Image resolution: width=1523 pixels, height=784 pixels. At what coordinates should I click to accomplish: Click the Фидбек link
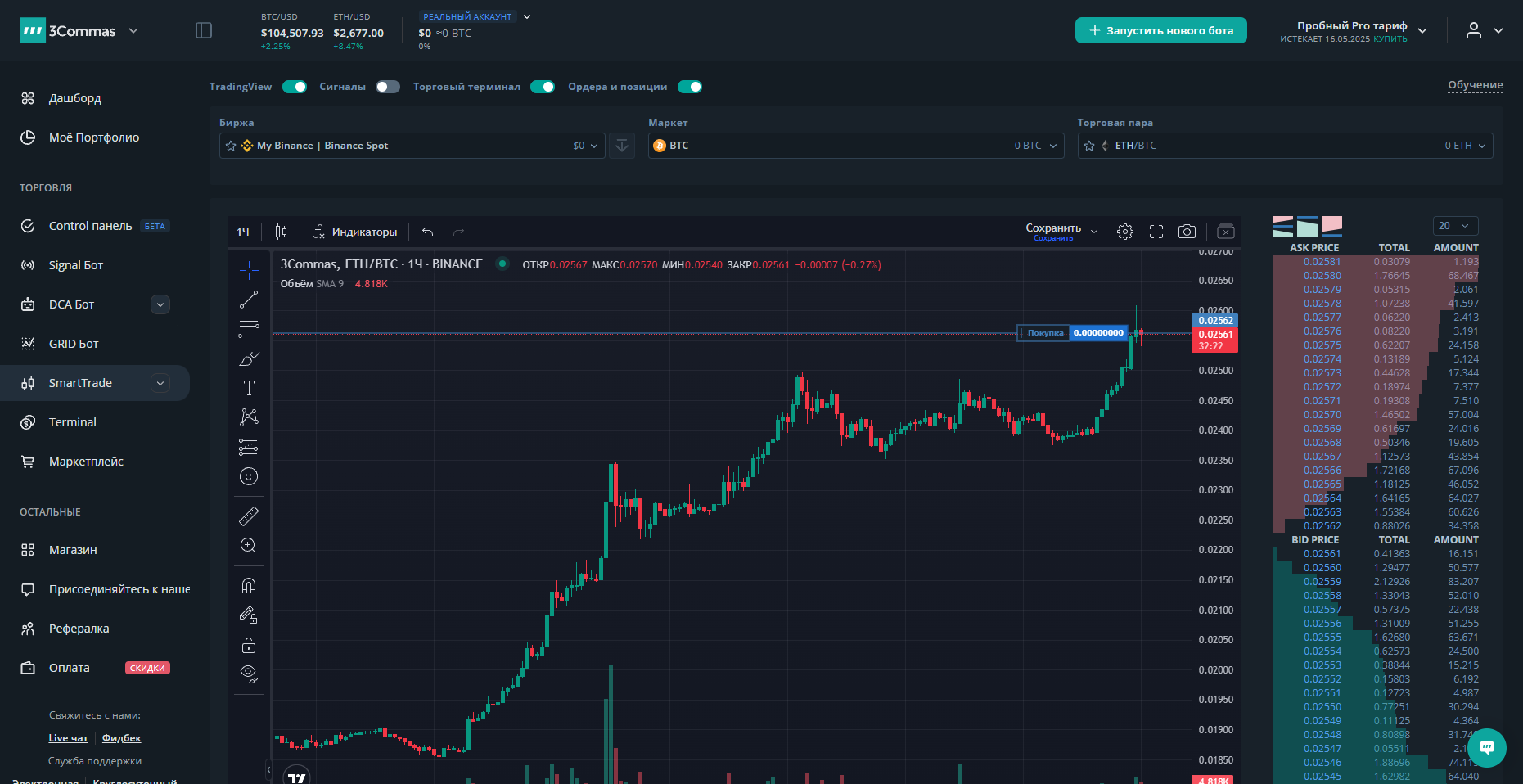pyautogui.click(x=121, y=738)
